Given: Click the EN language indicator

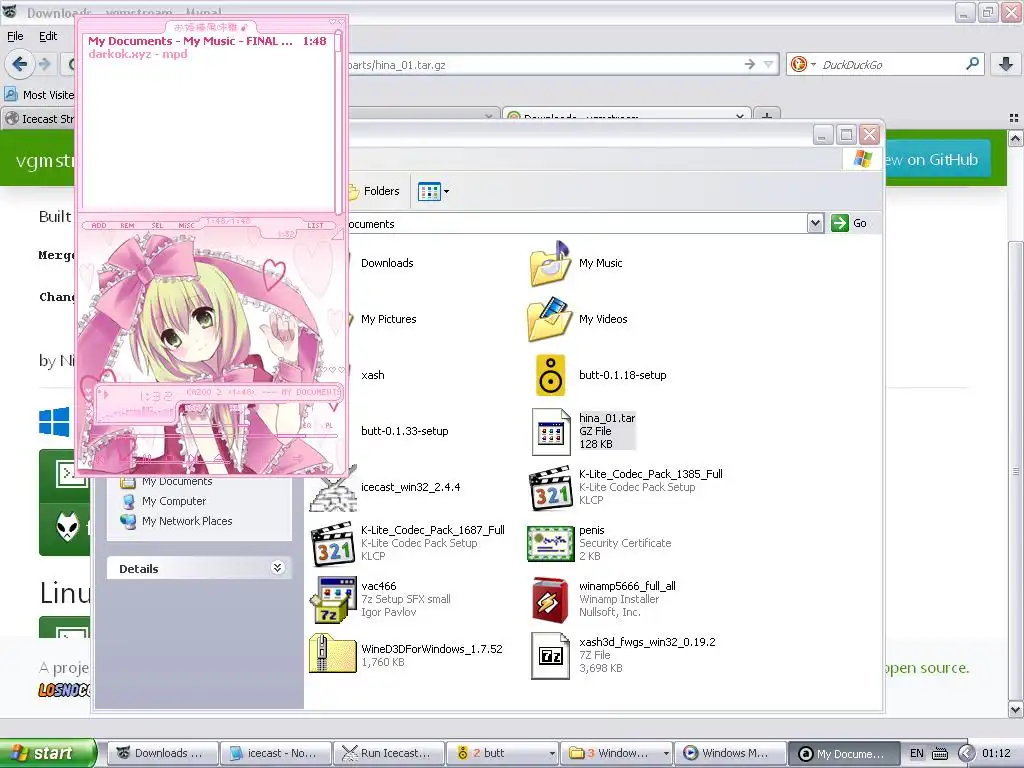Looking at the screenshot, I should pos(916,753).
